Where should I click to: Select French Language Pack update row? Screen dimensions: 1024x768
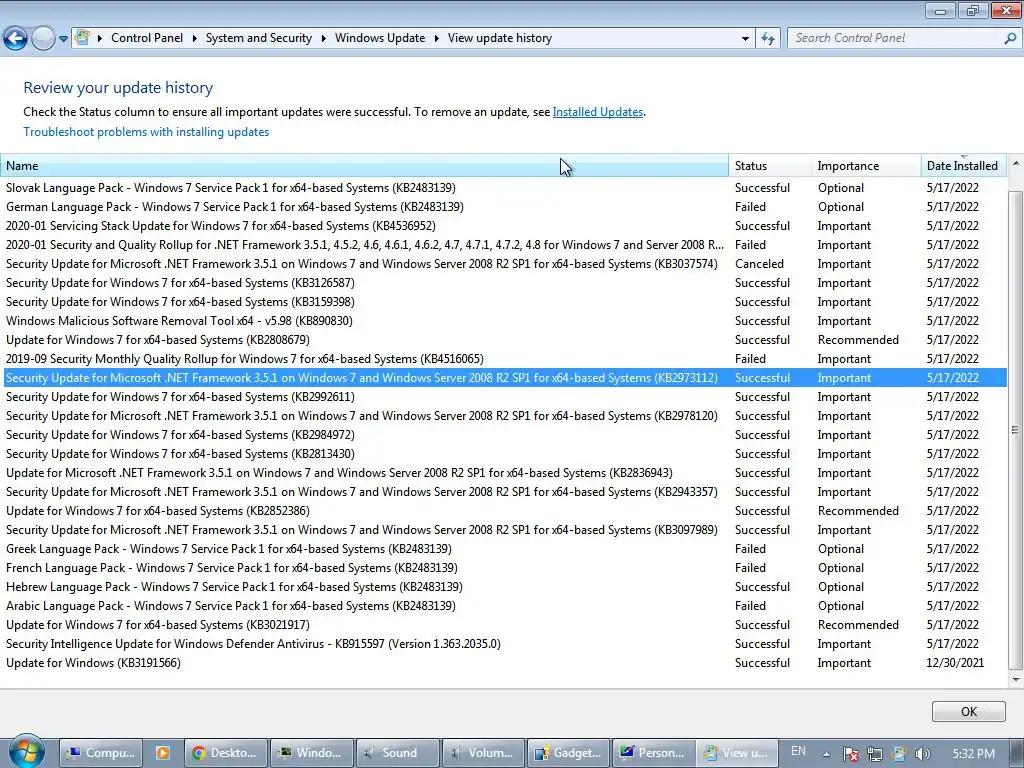pyautogui.click(x=505, y=568)
